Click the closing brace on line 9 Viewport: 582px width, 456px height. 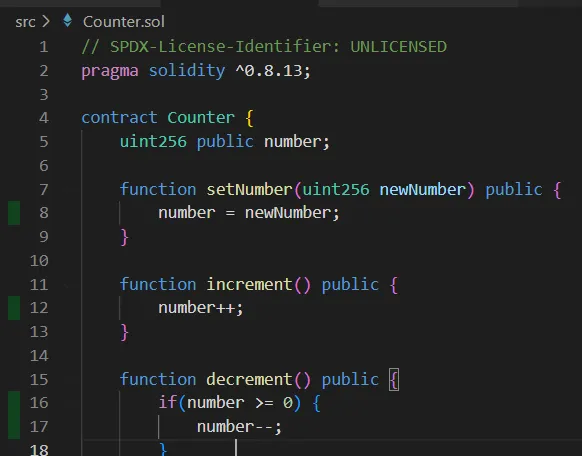124,237
